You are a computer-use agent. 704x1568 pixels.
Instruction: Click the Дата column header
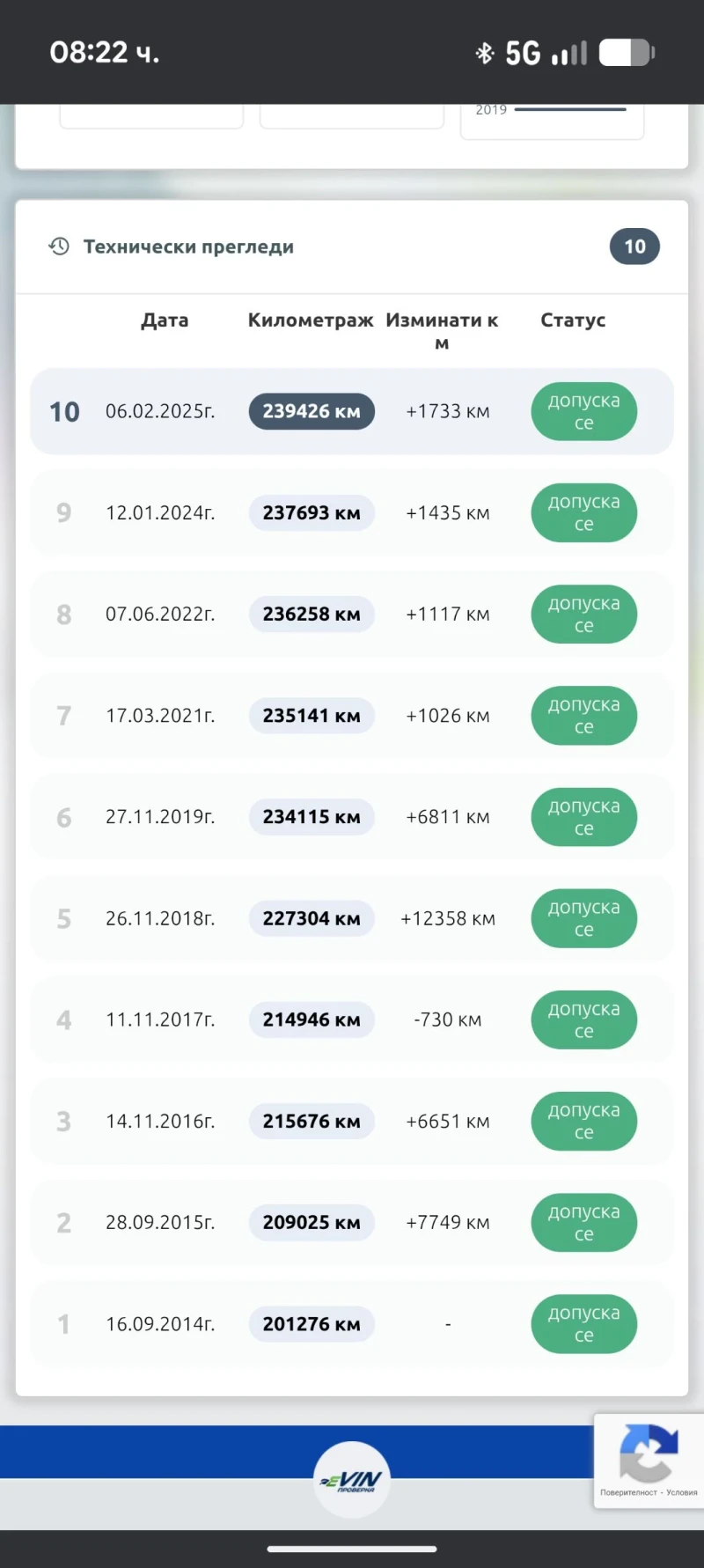[x=165, y=320]
